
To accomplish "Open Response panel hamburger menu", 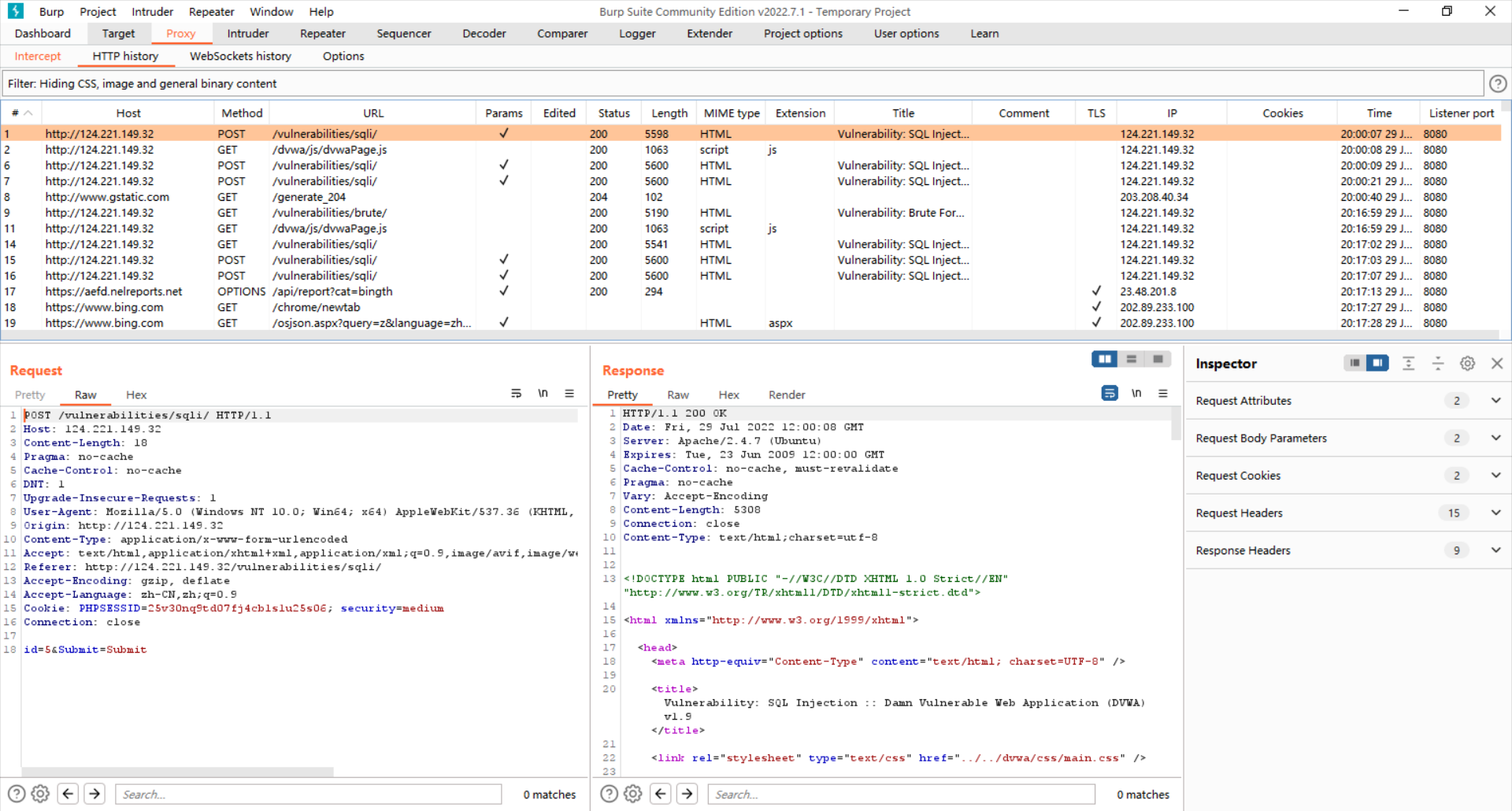I will [x=1163, y=394].
